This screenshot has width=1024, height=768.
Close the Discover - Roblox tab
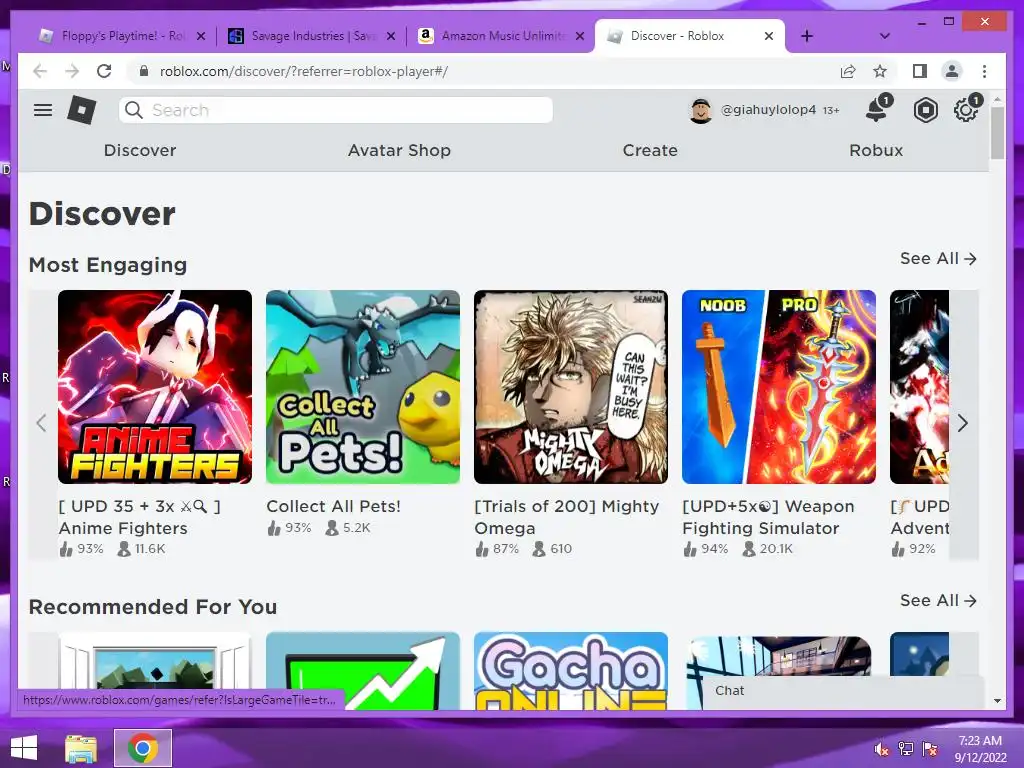(x=769, y=36)
